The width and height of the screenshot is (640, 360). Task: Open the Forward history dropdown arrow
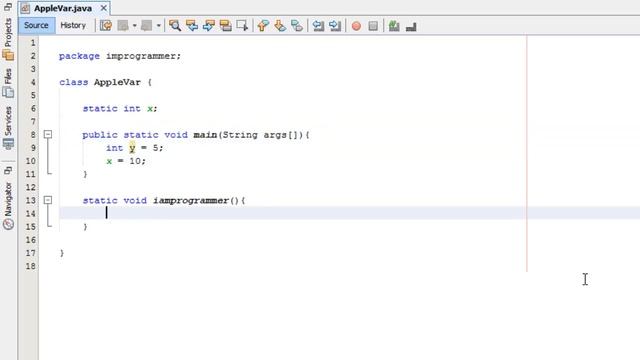point(158,26)
